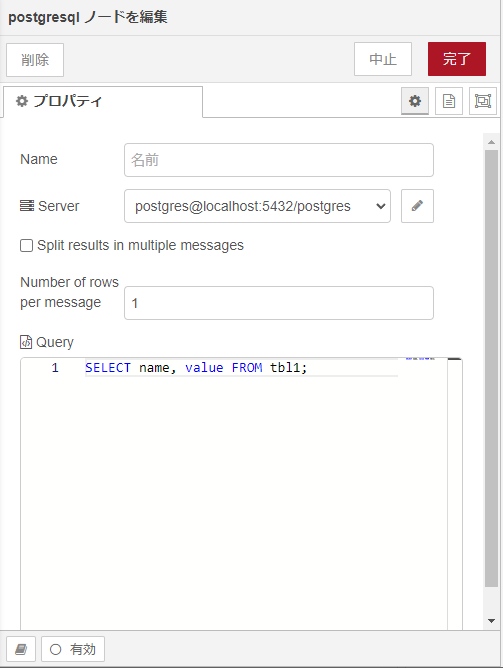
Task: Open node properties gear icon
Action: (x=414, y=101)
